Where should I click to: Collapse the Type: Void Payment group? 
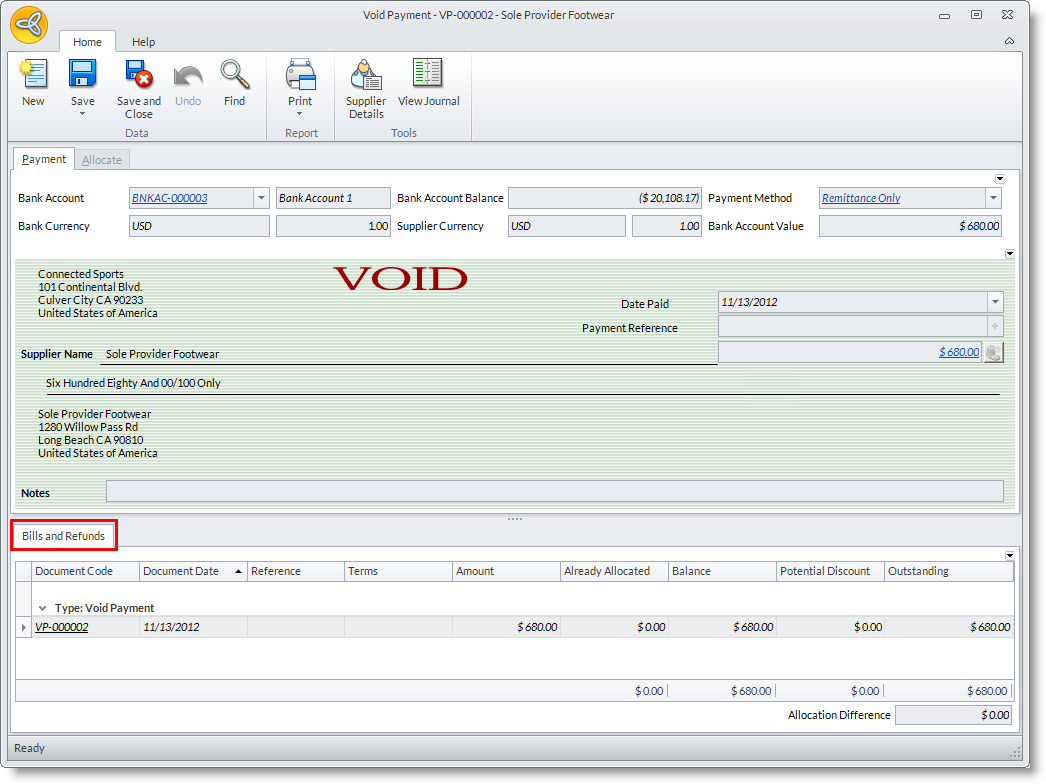pyautogui.click(x=43, y=608)
